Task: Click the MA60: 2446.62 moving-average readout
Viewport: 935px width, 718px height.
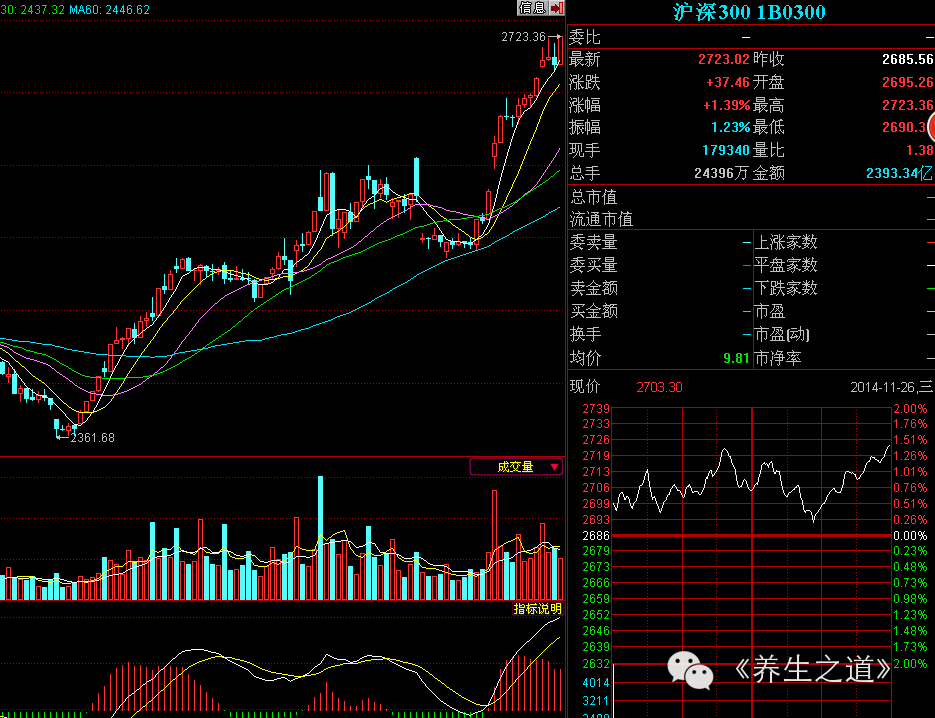Action: [110, 10]
